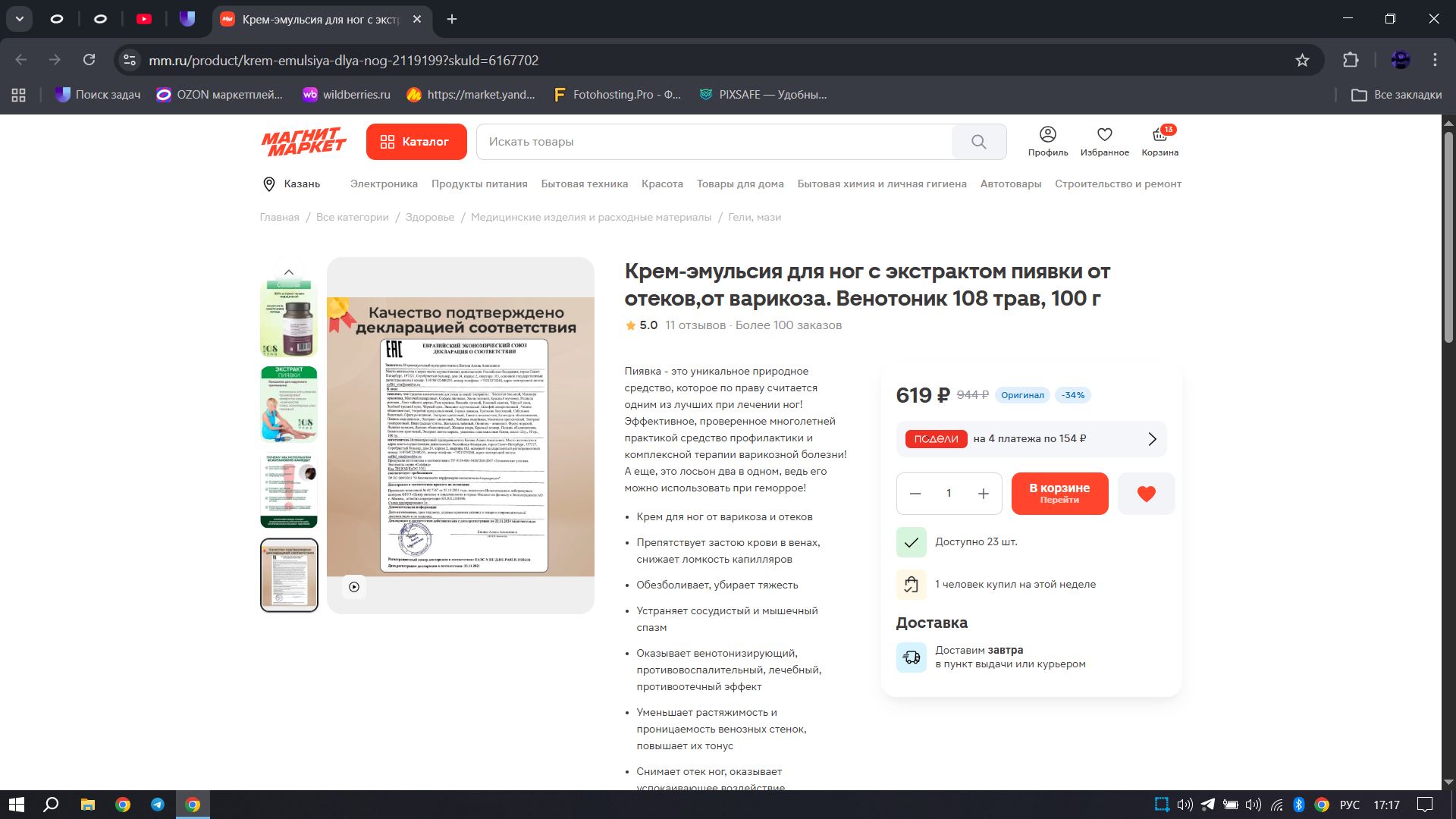Open browser tab search dropdown

pos(20,19)
